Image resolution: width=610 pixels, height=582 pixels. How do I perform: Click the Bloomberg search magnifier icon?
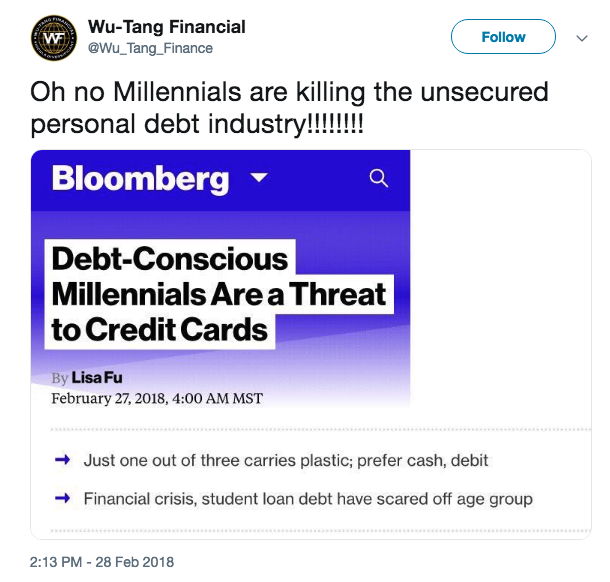click(x=378, y=178)
